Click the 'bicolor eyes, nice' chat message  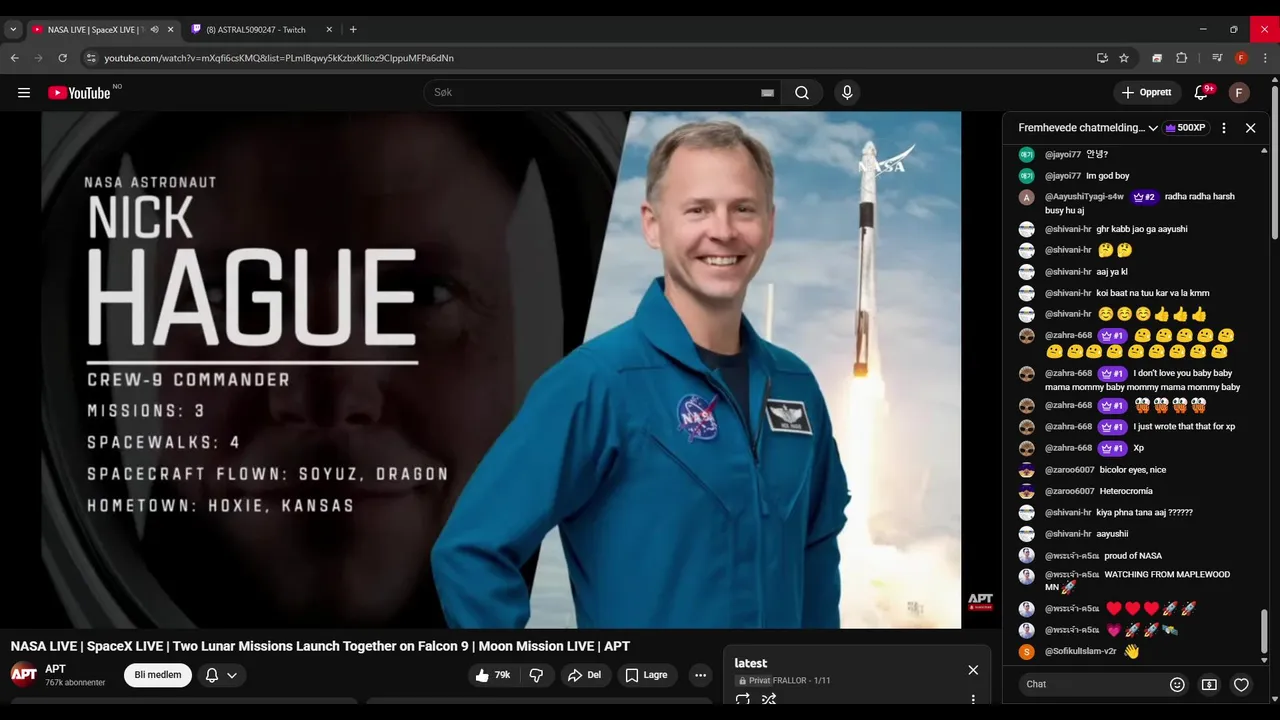coord(1133,470)
